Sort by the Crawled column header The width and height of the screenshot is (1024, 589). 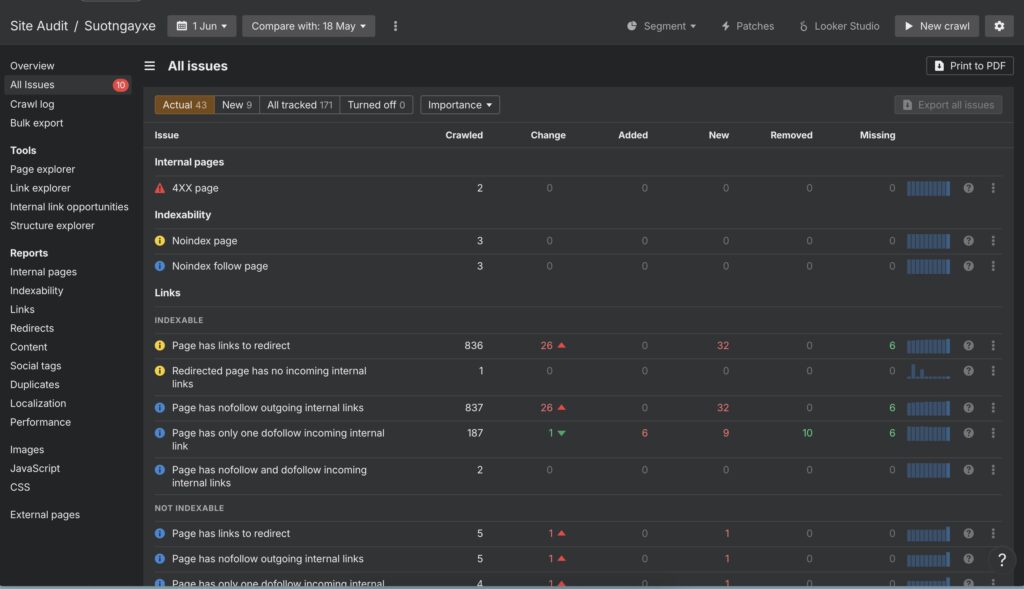(x=464, y=135)
